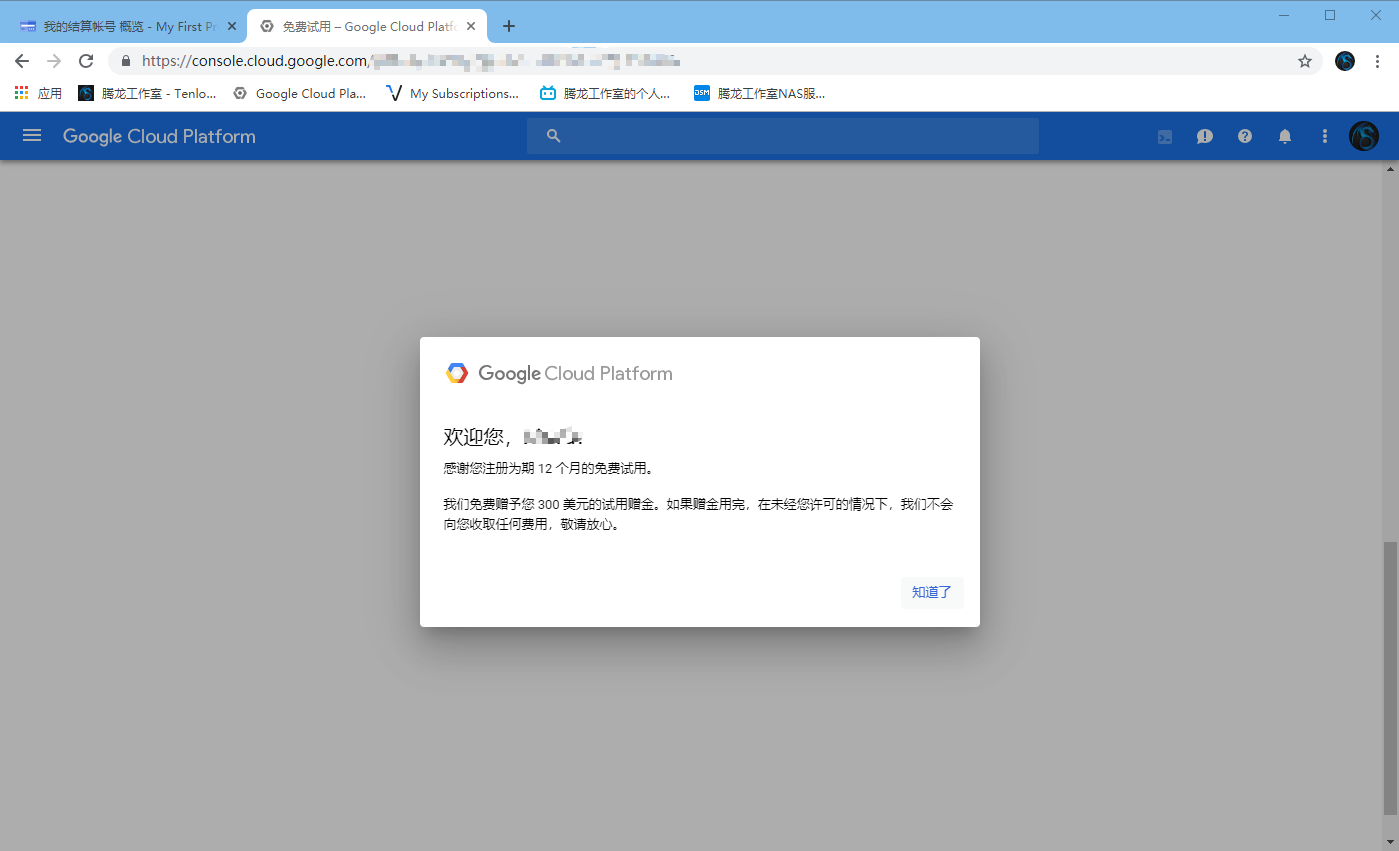Viewport: 1399px width, 851px height.
Task: Open the Google Cloud Pla... bookmark
Action: [x=300, y=93]
